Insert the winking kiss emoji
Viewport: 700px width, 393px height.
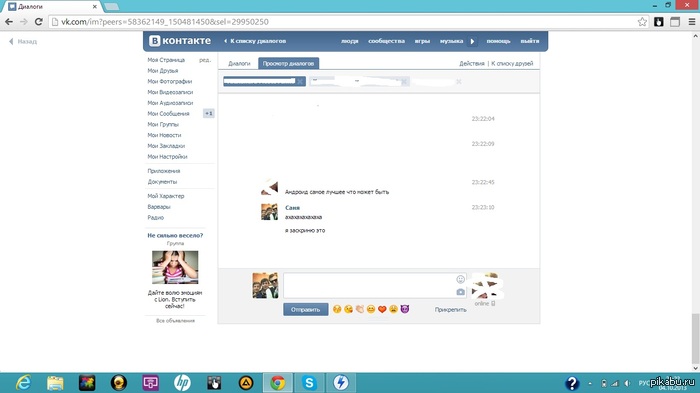(x=348, y=309)
